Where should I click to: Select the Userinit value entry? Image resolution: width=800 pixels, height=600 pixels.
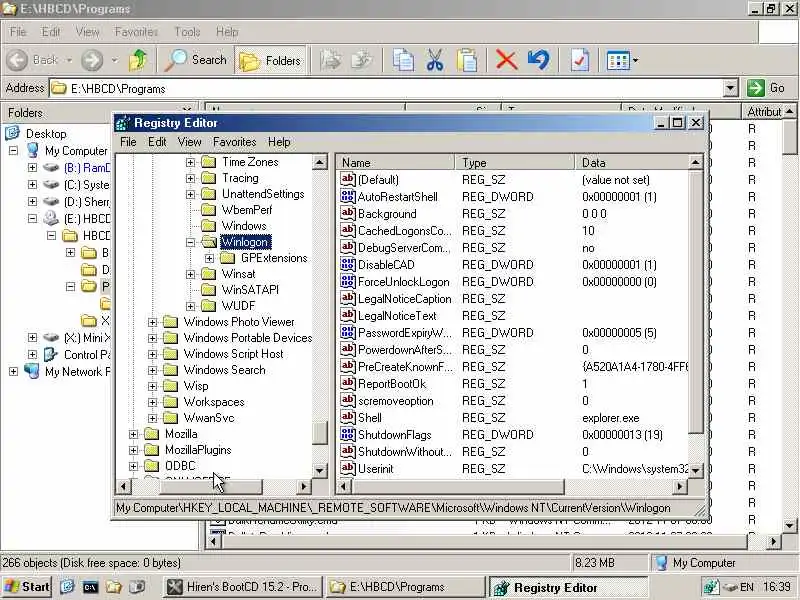pos(376,469)
